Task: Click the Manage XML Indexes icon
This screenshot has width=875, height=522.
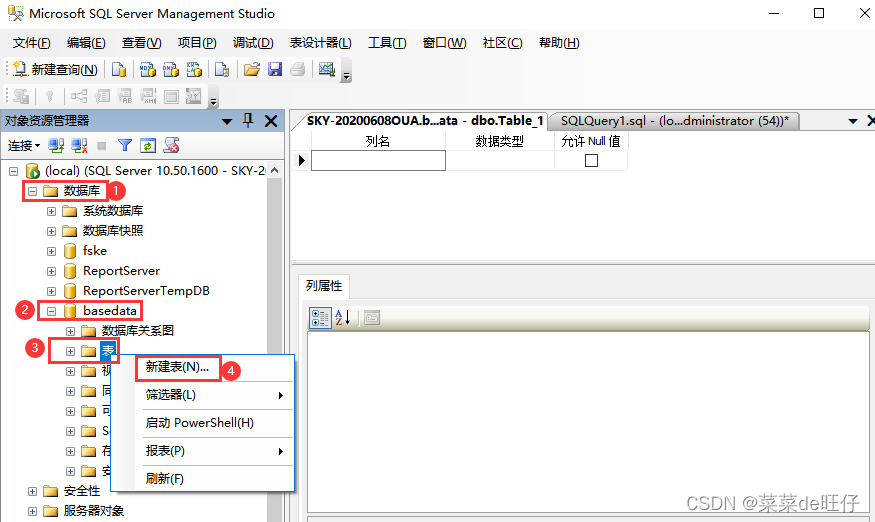Action: [x=148, y=97]
